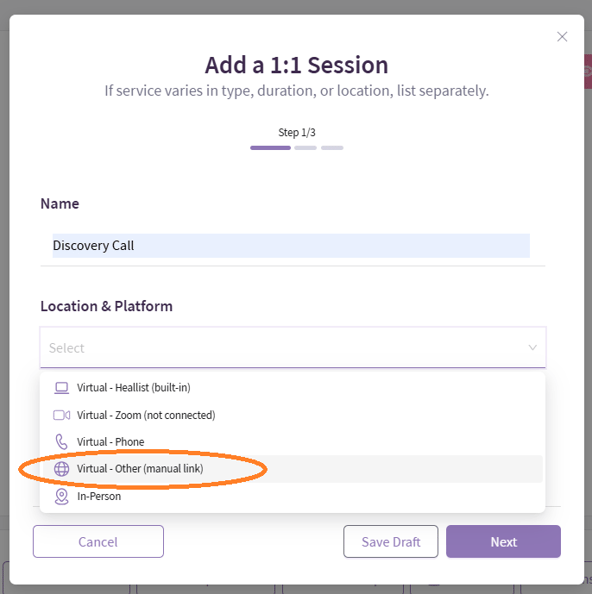Click the laptop icon for Heallist built-in
This screenshot has width=592, height=594.
tap(61, 388)
